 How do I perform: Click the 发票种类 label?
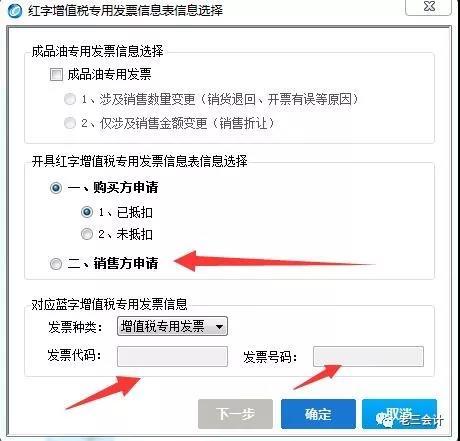point(76,327)
